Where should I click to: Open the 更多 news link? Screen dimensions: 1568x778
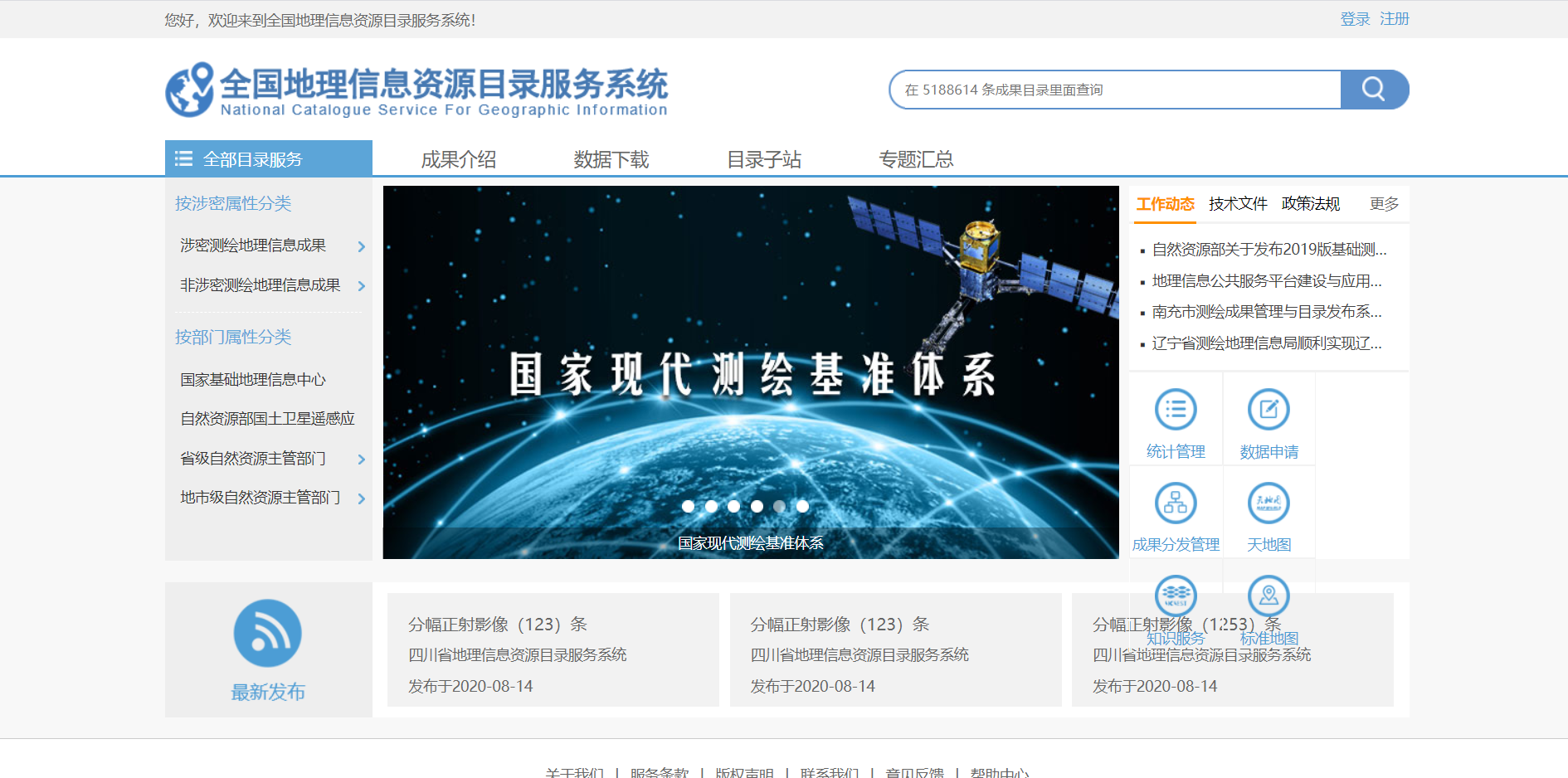1384,204
